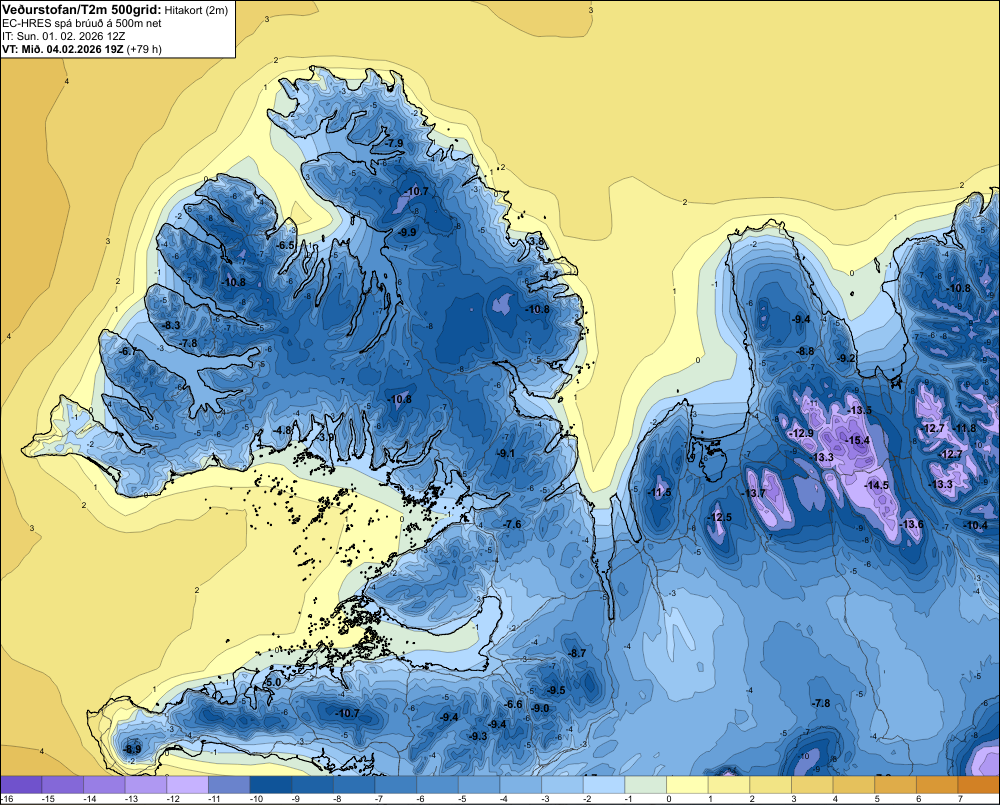Click the -9.5 temperature value

[556, 690]
